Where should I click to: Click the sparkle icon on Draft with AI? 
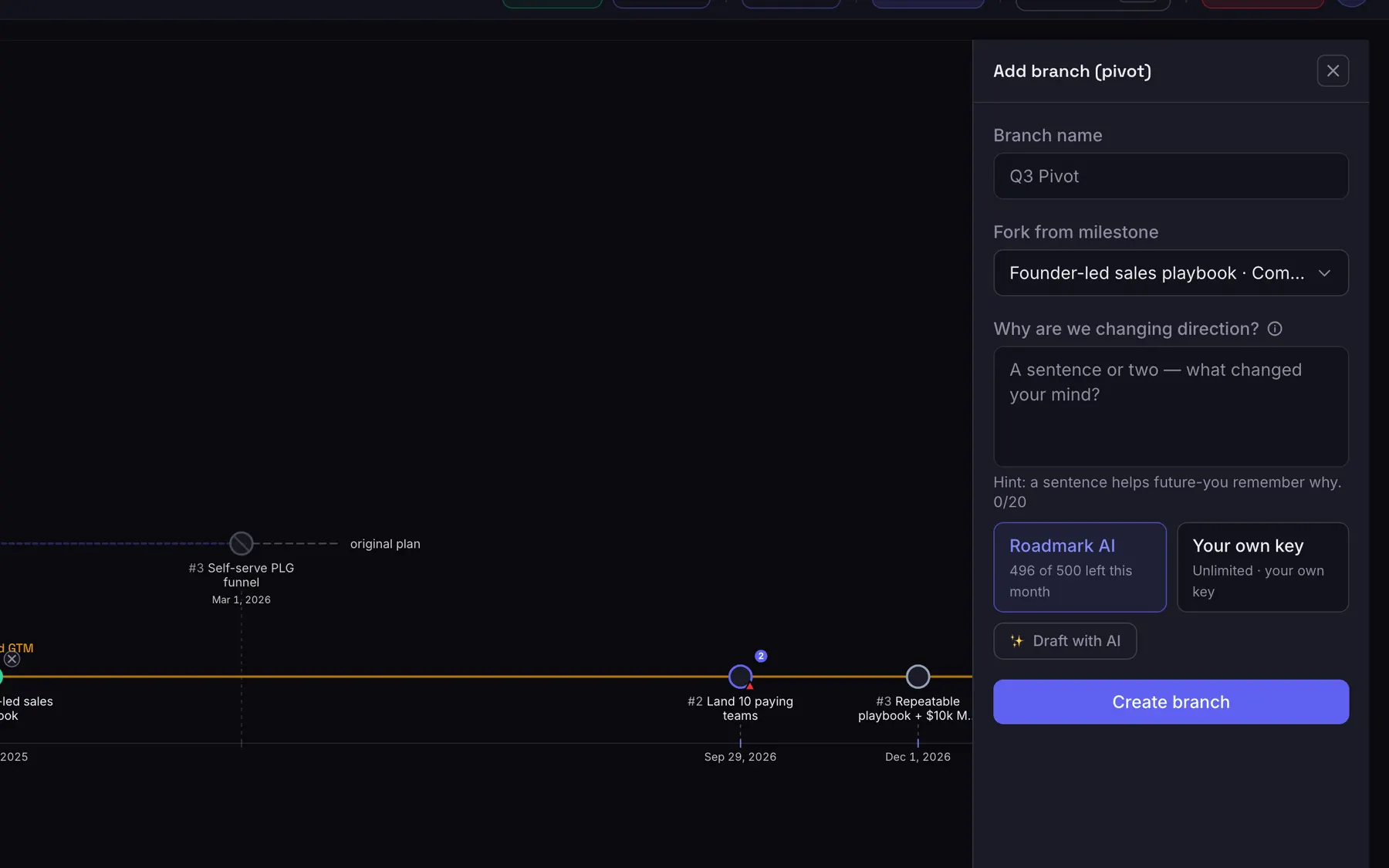tap(1017, 641)
